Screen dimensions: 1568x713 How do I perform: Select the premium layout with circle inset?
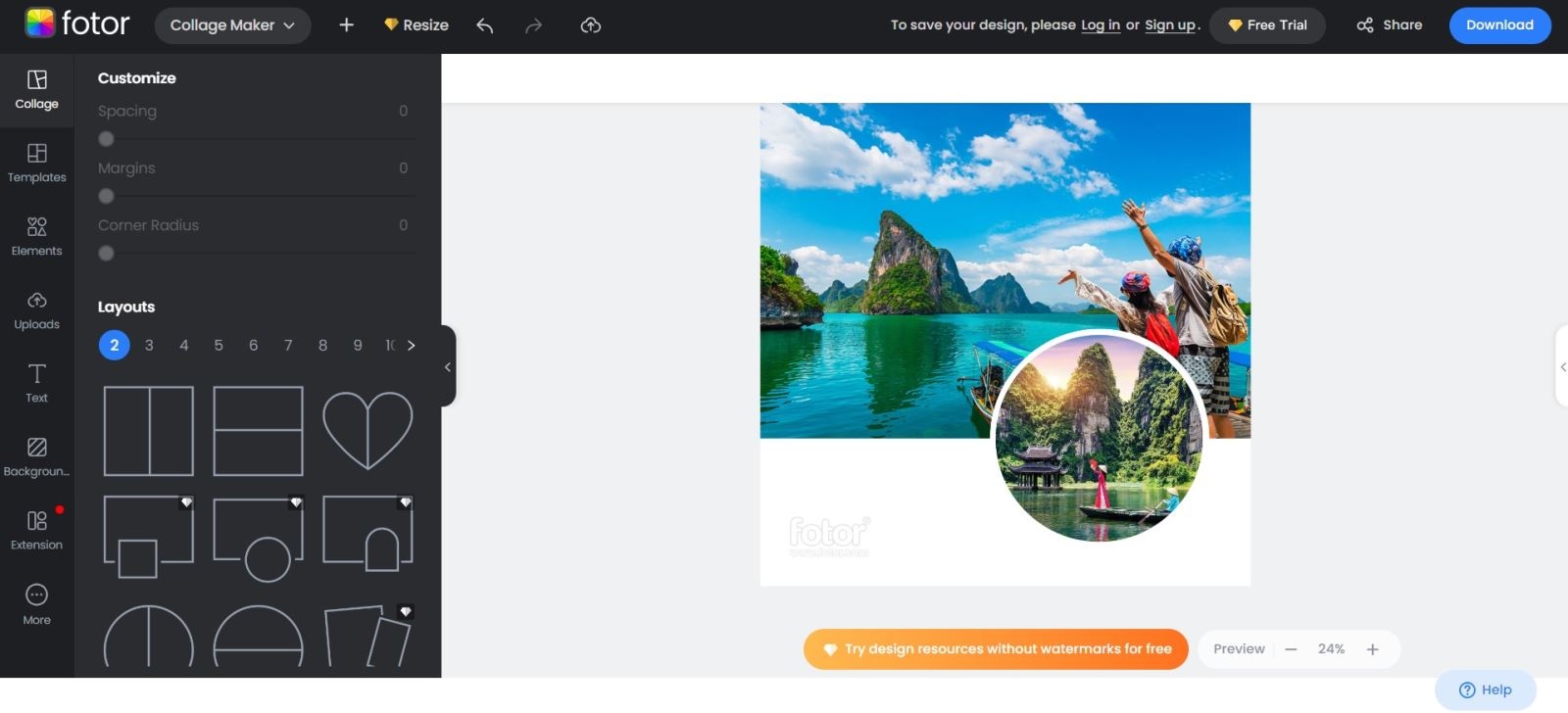(x=258, y=538)
